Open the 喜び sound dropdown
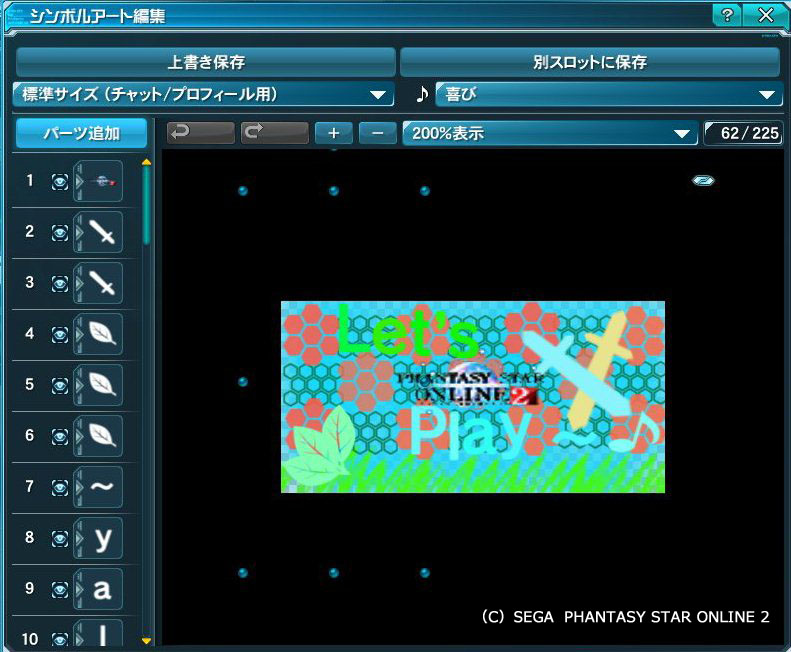791x652 pixels. 609,94
